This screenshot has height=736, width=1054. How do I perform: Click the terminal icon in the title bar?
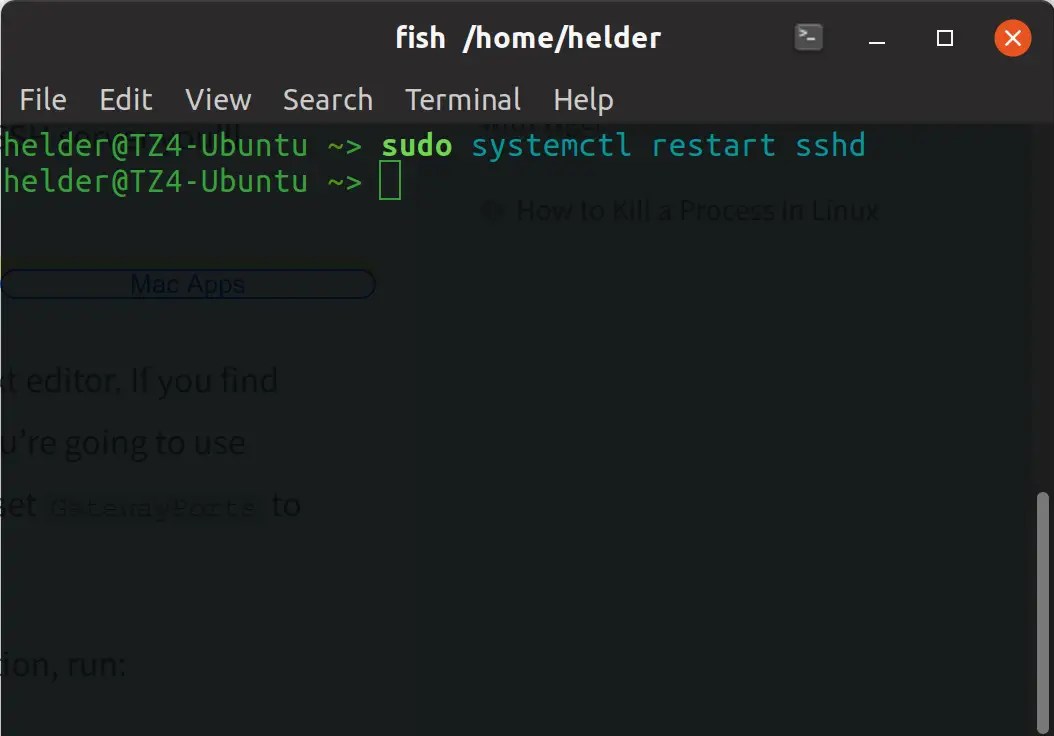(807, 37)
